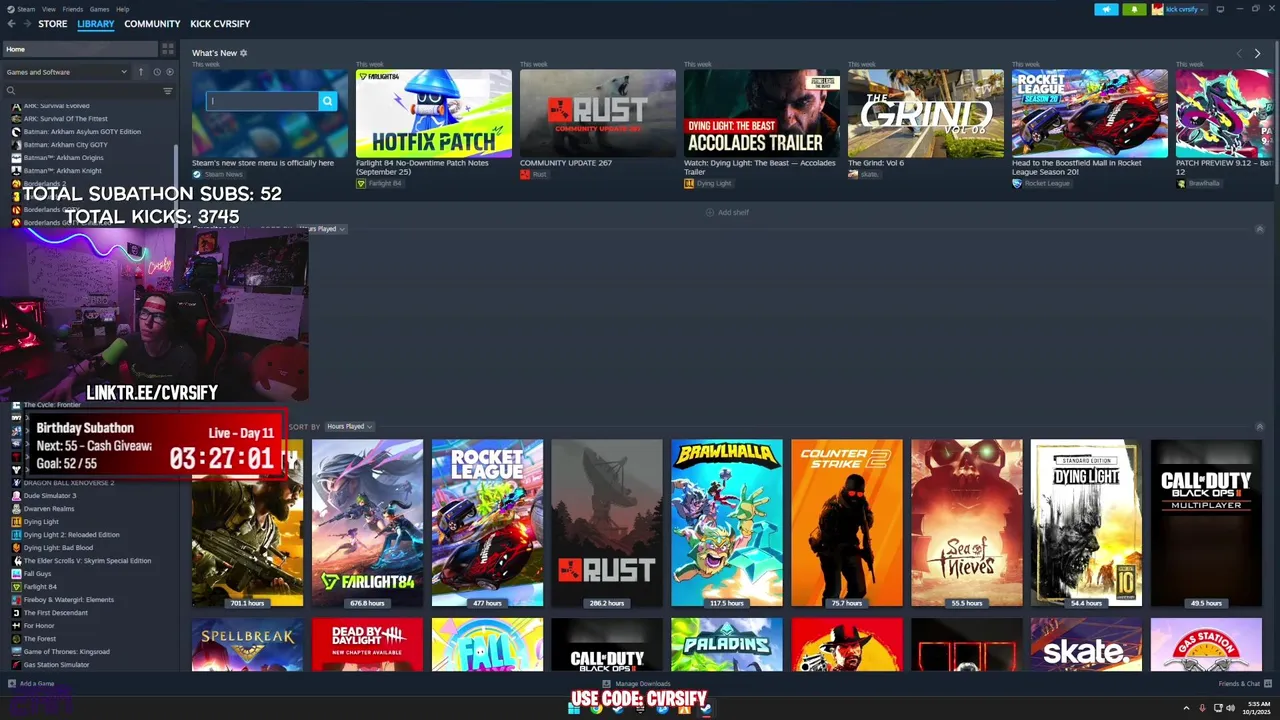Click Batman: Arkham Origins list icon
The width and height of the screenshot is (1280, 720).
(x=16, y=158)
